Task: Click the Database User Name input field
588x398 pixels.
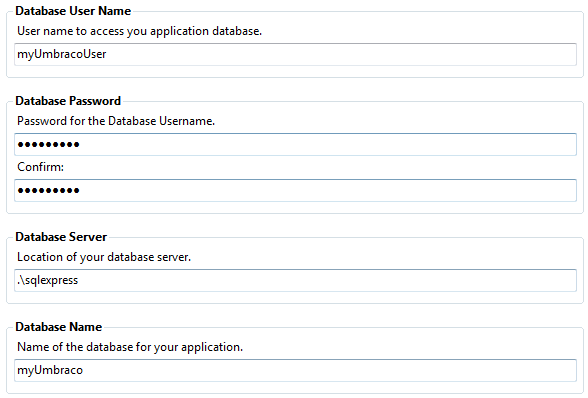Action: coord(295,54)
